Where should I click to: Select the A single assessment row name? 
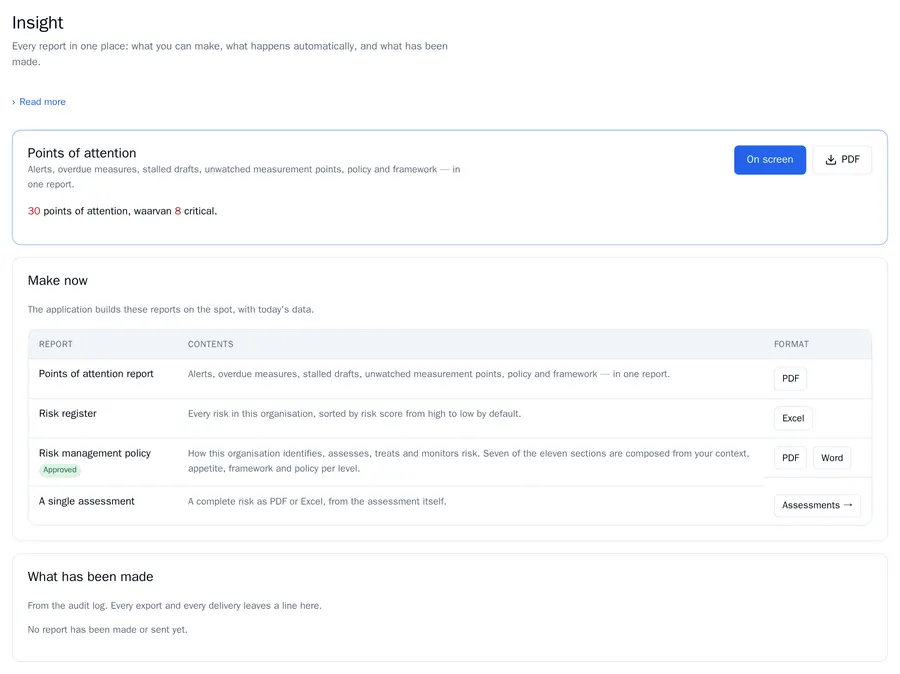[x=87, y=501]
